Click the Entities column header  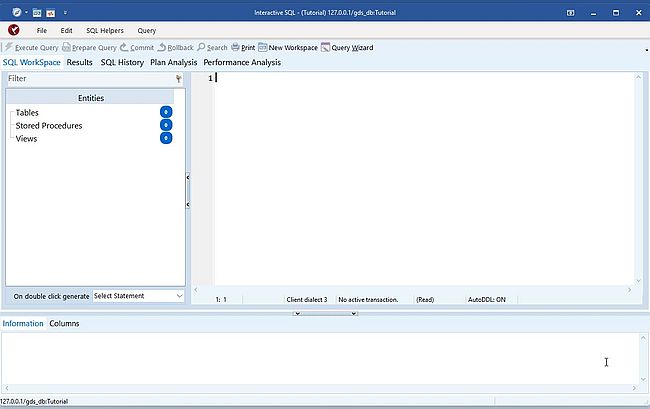tap(90, 98)
